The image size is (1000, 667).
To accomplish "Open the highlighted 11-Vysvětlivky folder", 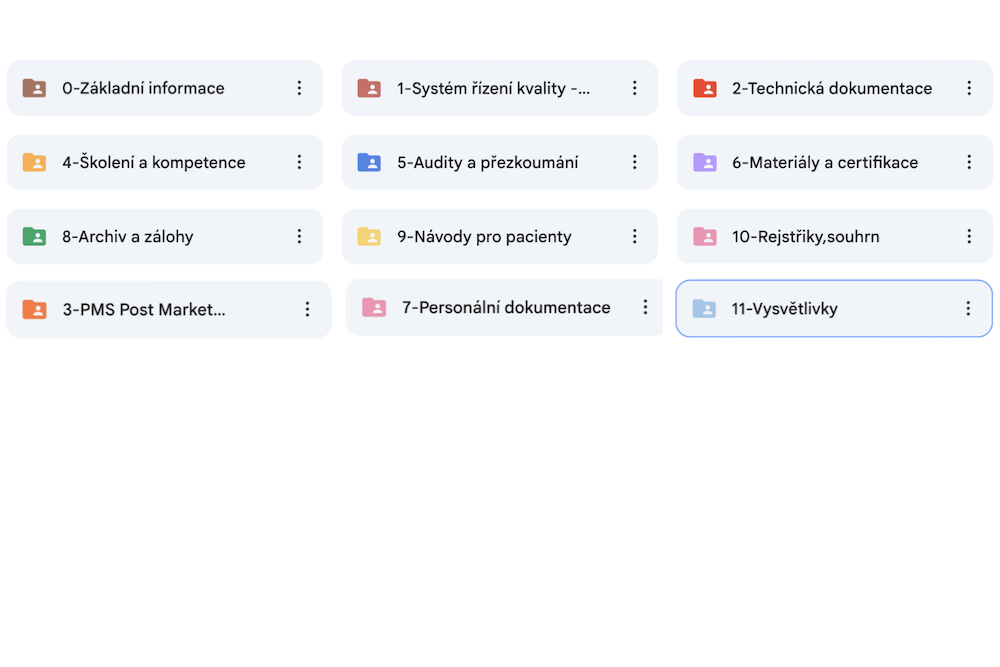I will [784, 309].
